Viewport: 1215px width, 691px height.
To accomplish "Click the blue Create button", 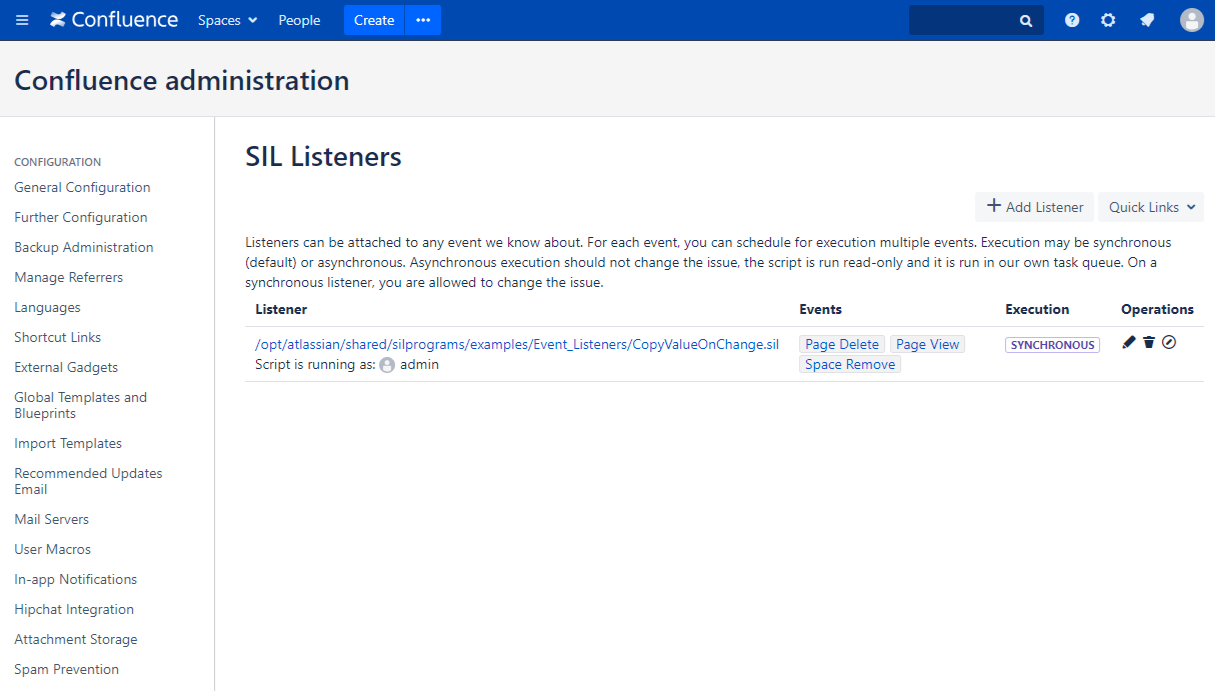I will pos(374,20).
